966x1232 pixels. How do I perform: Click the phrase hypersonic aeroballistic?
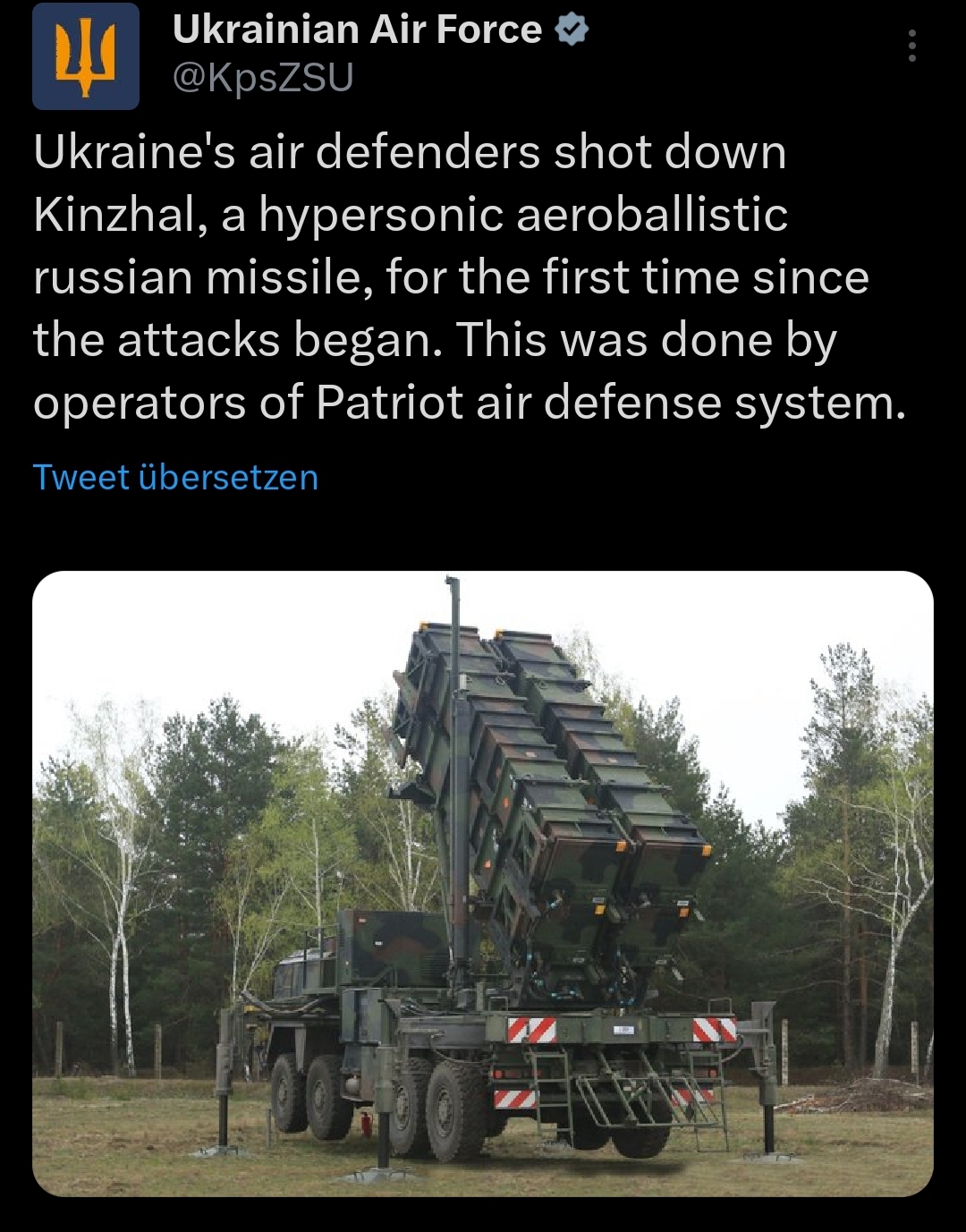coord(523,216)
